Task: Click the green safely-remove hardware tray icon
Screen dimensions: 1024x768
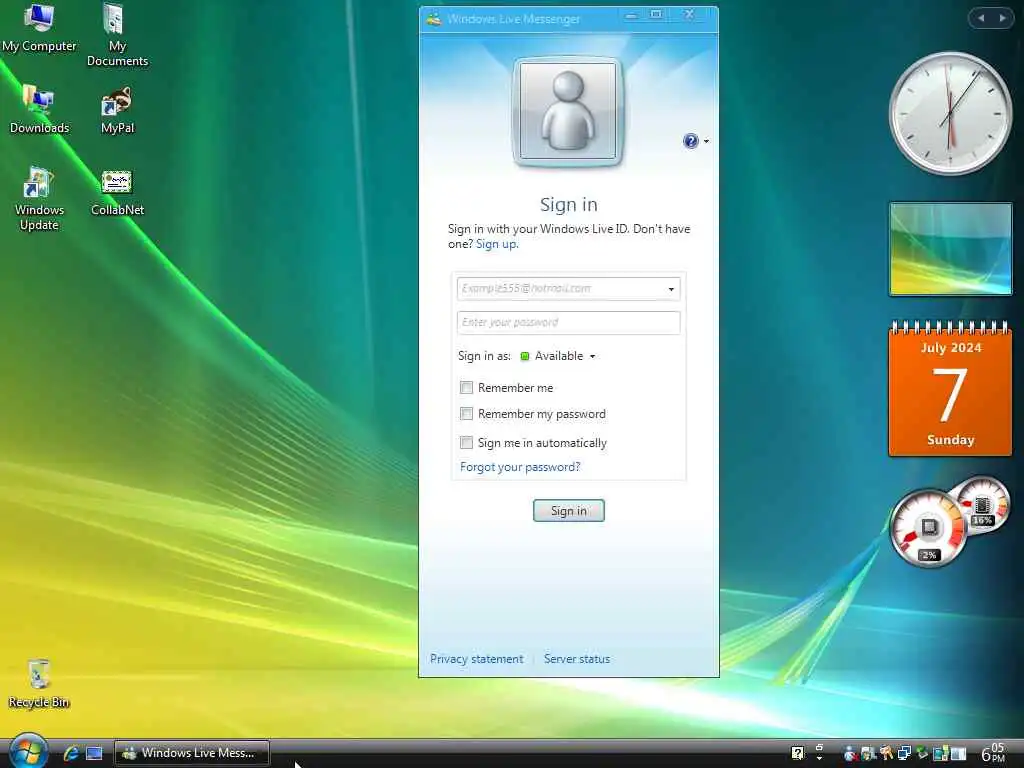Action: (x=923, y=753)
